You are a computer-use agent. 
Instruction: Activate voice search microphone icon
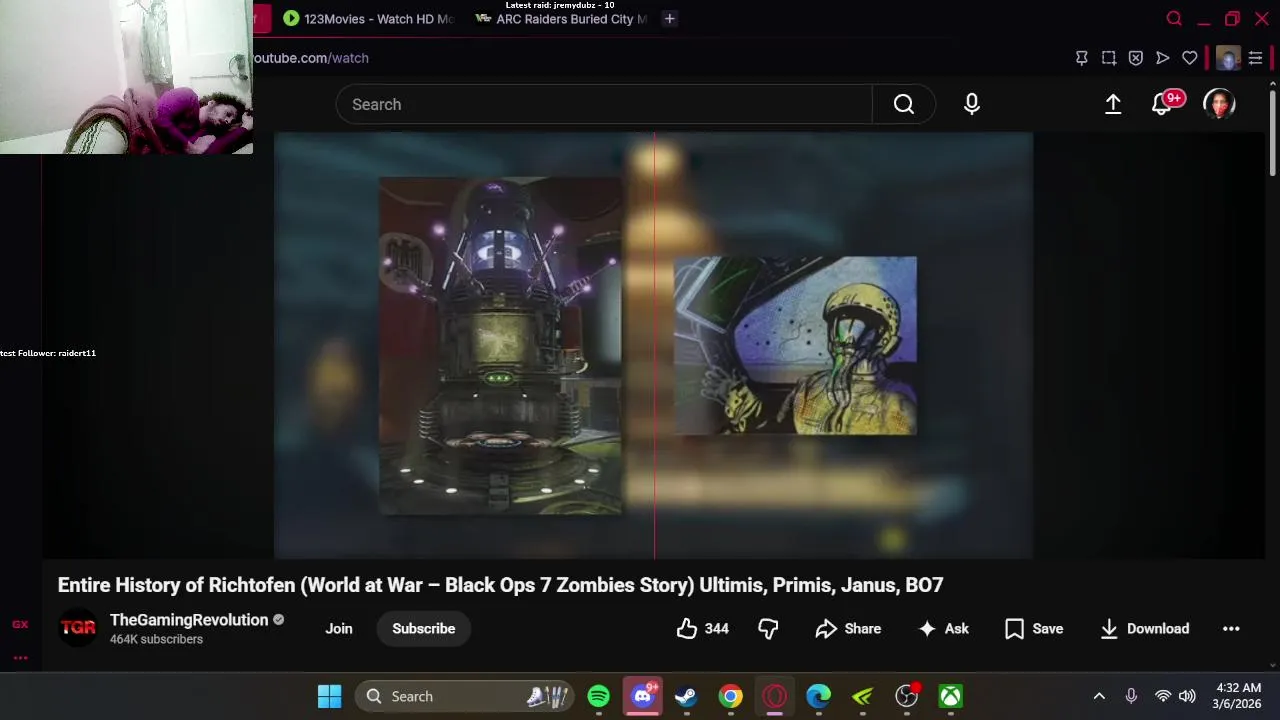tap(972, 104)
